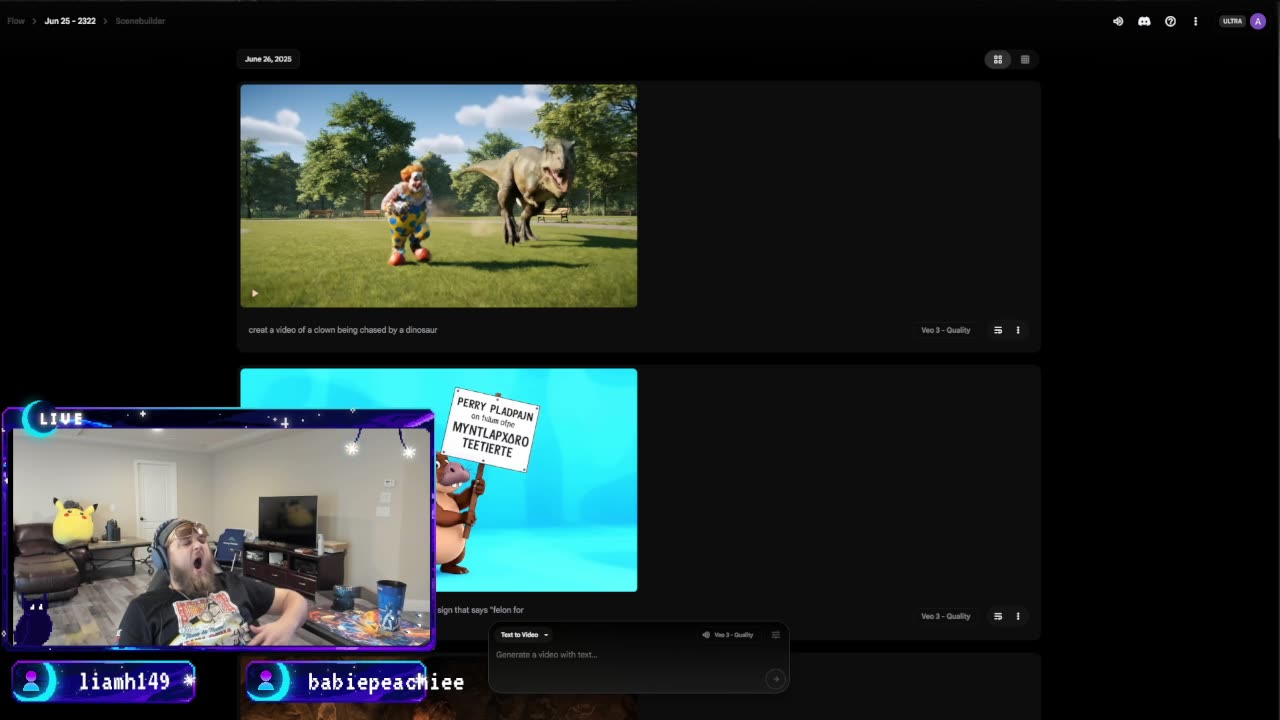Switch to the large grid view
This screenshot has width=1280, height=720.
[997, 59]
